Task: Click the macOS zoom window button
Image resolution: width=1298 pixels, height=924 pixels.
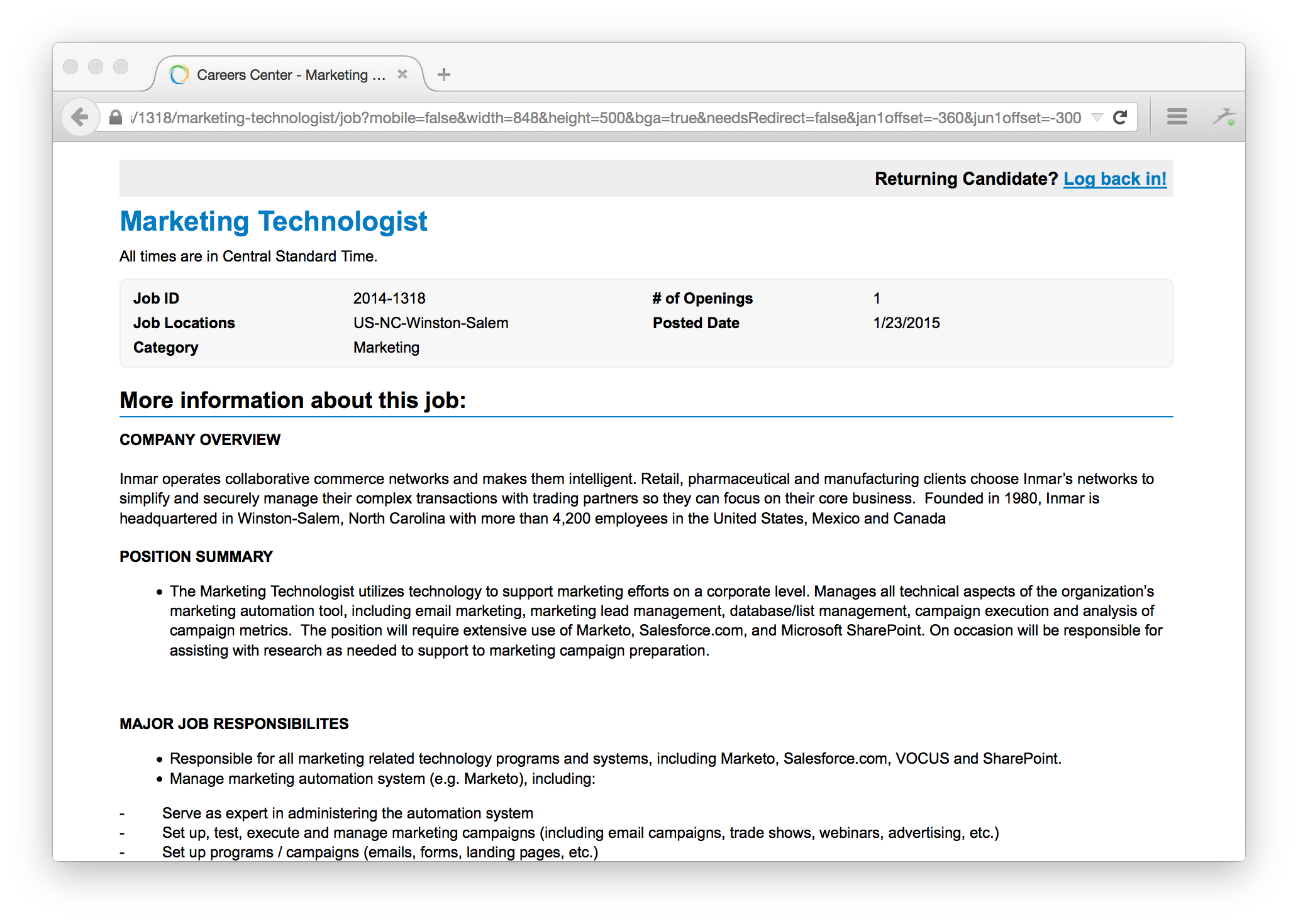Action: (121, 67)
